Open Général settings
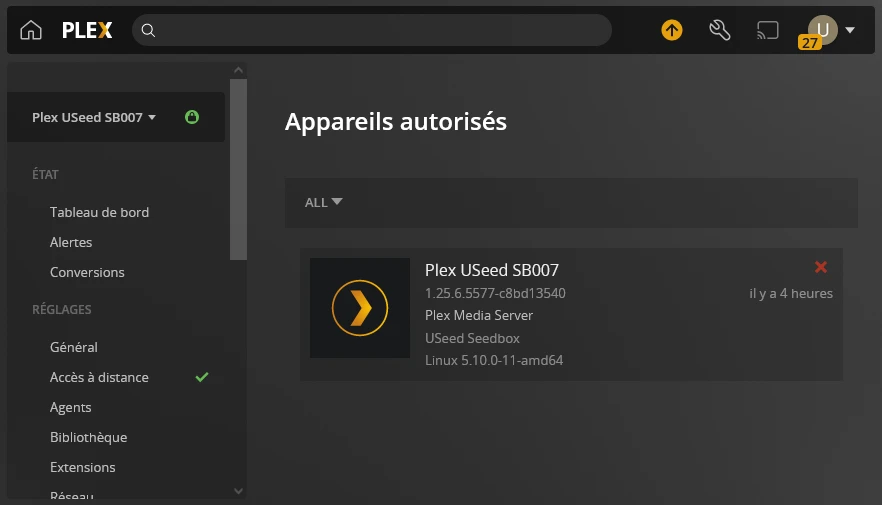Screen dimensions: 882x505 74,347
